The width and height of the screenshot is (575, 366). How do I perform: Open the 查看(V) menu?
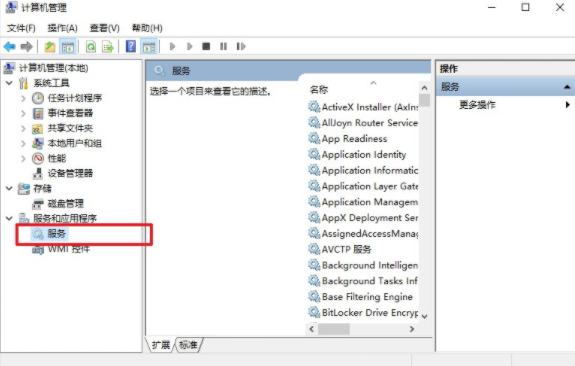105,28
